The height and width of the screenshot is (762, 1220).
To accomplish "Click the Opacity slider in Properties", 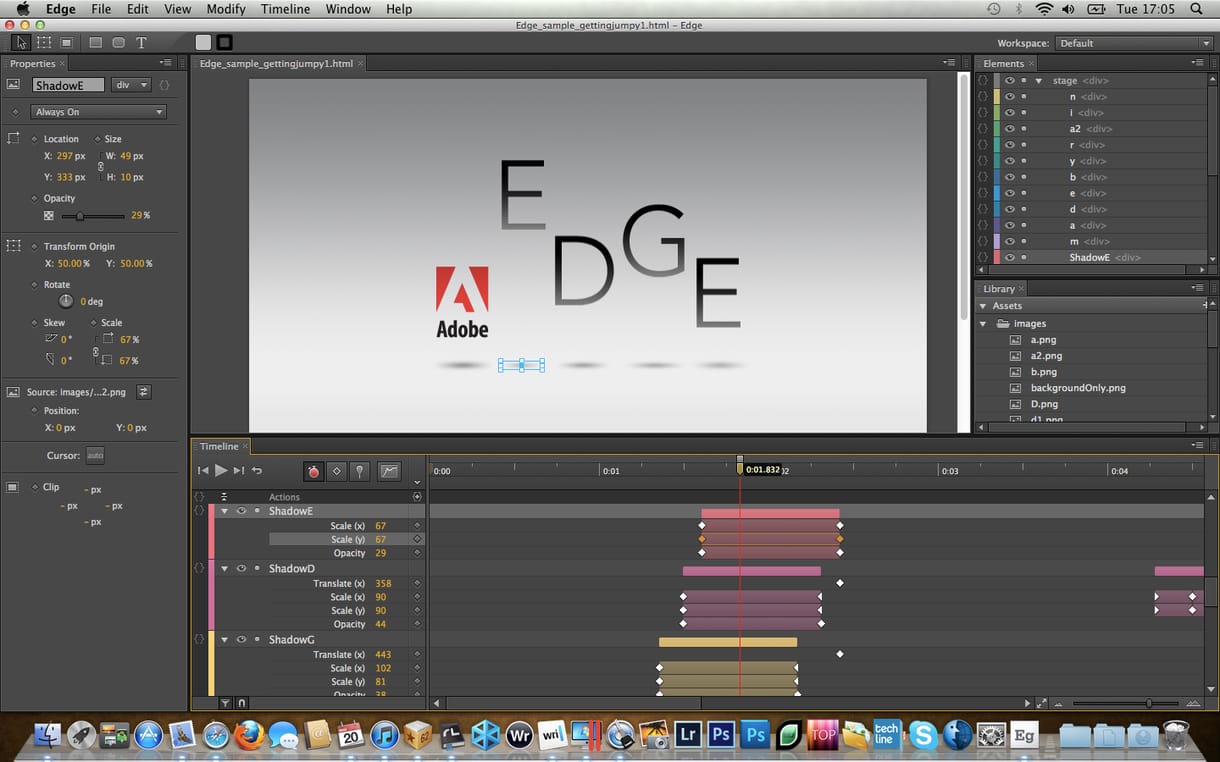I will (x=93, y=216).
